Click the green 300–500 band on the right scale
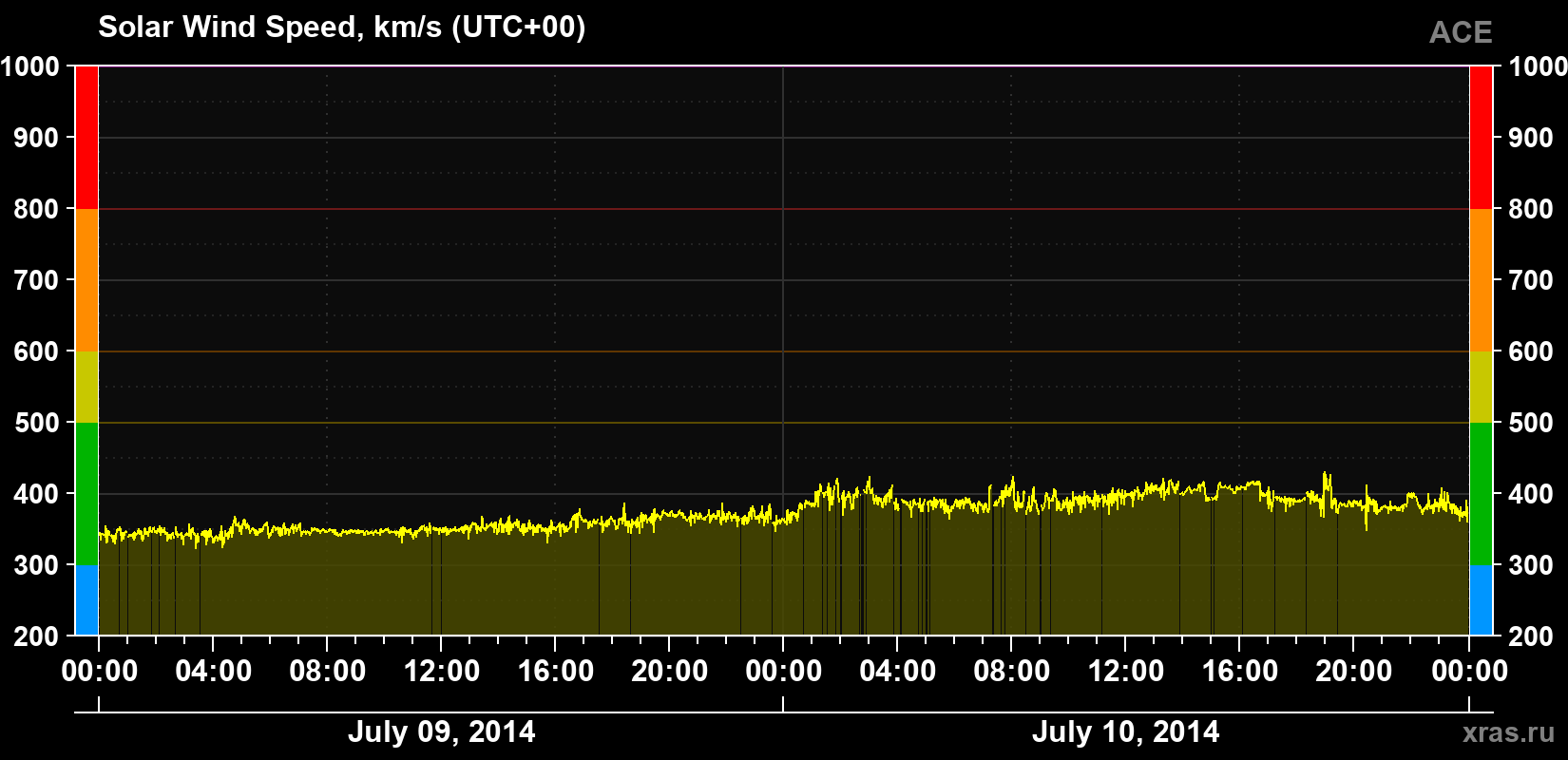1568x760 pixels. 1481,494
